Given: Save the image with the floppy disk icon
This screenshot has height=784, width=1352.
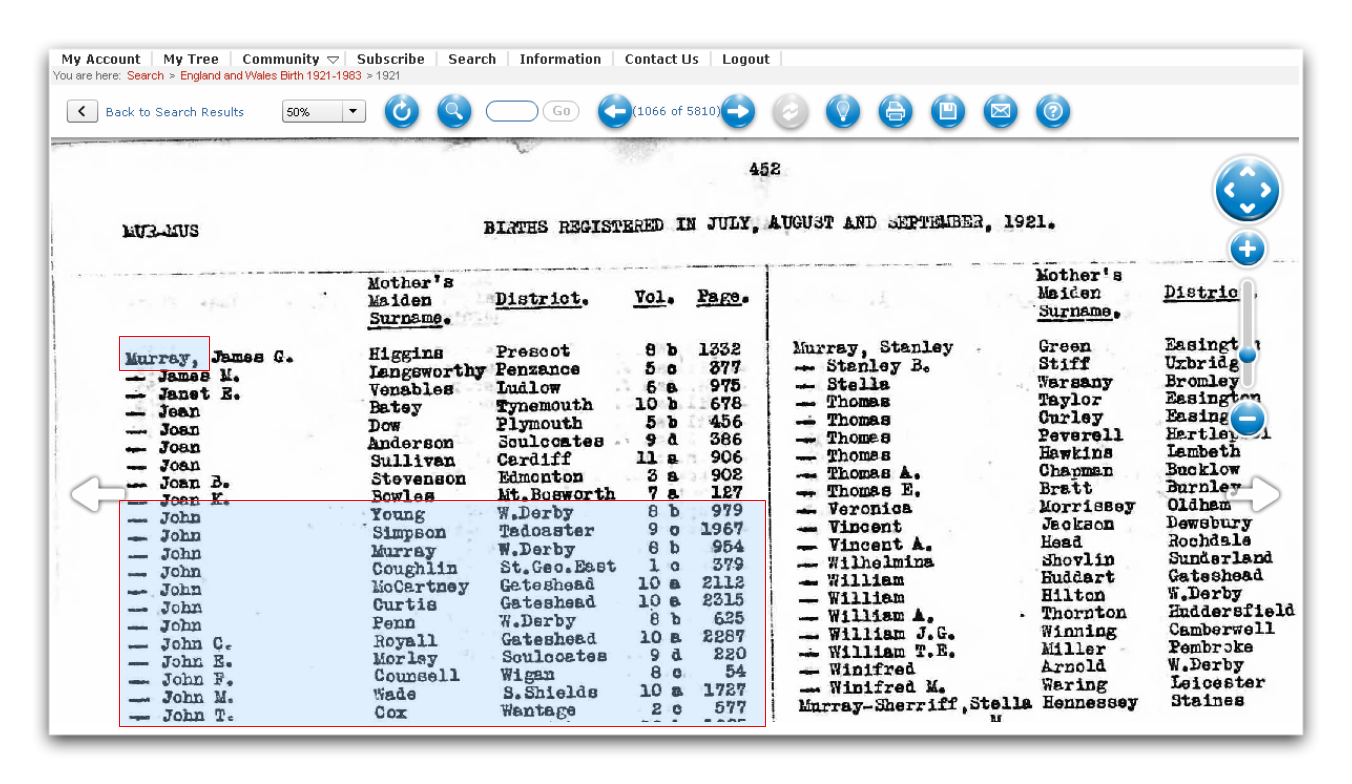Looking at the screenshot, I should [x=948, y=111].
